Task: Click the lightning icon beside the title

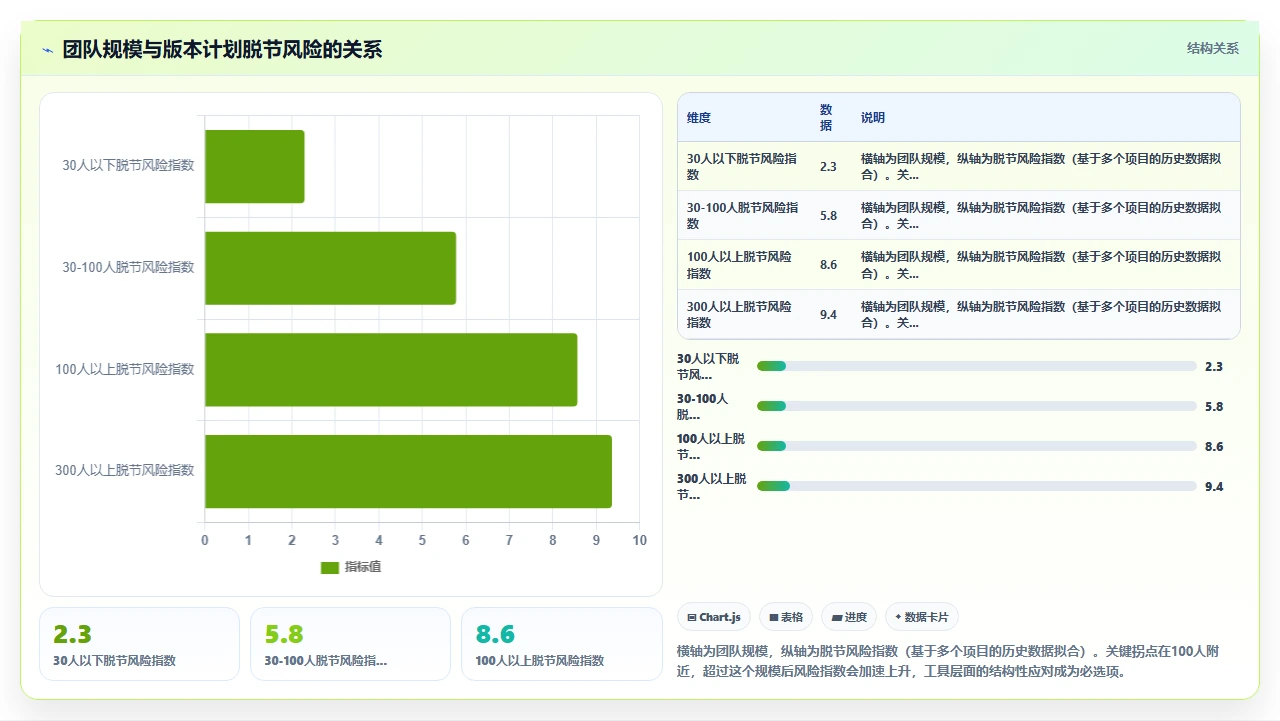Action: click(48, 50)
